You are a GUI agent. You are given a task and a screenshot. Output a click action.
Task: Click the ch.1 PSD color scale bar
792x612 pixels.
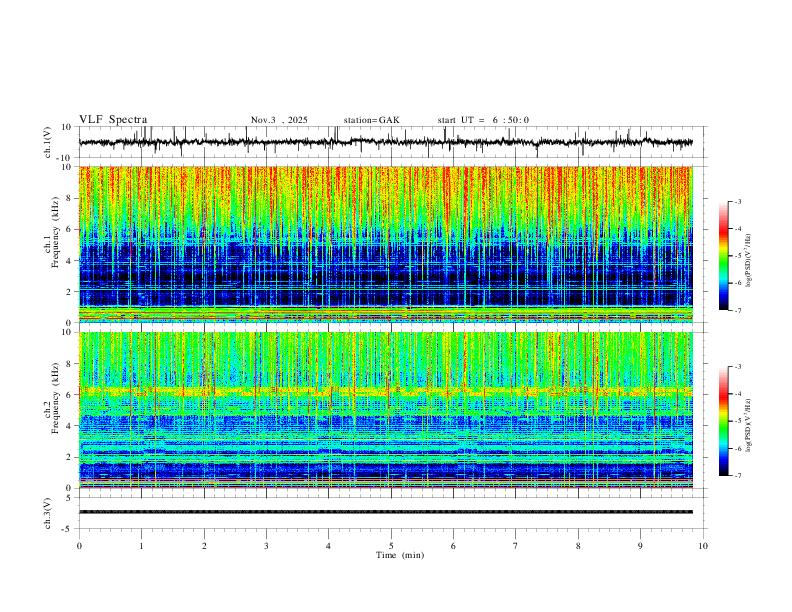(723, 256)
